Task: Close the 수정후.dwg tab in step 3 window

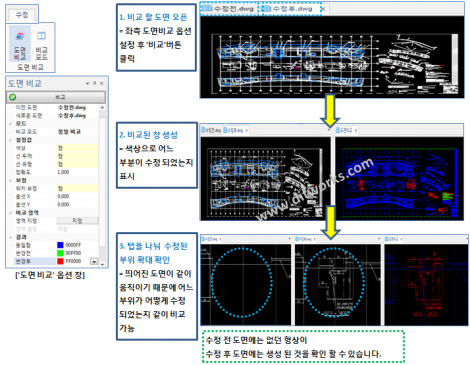Action: tap(314, 239)
